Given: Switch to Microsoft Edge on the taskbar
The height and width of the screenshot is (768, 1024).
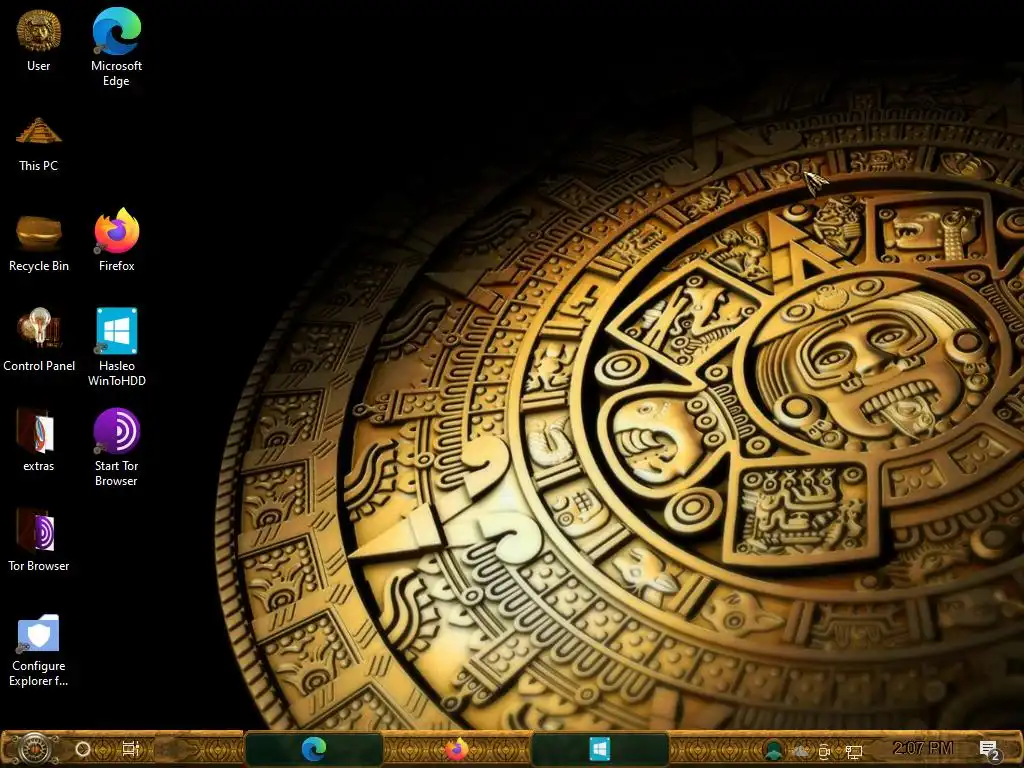Looking at the screenshot, I should point(313,749).
